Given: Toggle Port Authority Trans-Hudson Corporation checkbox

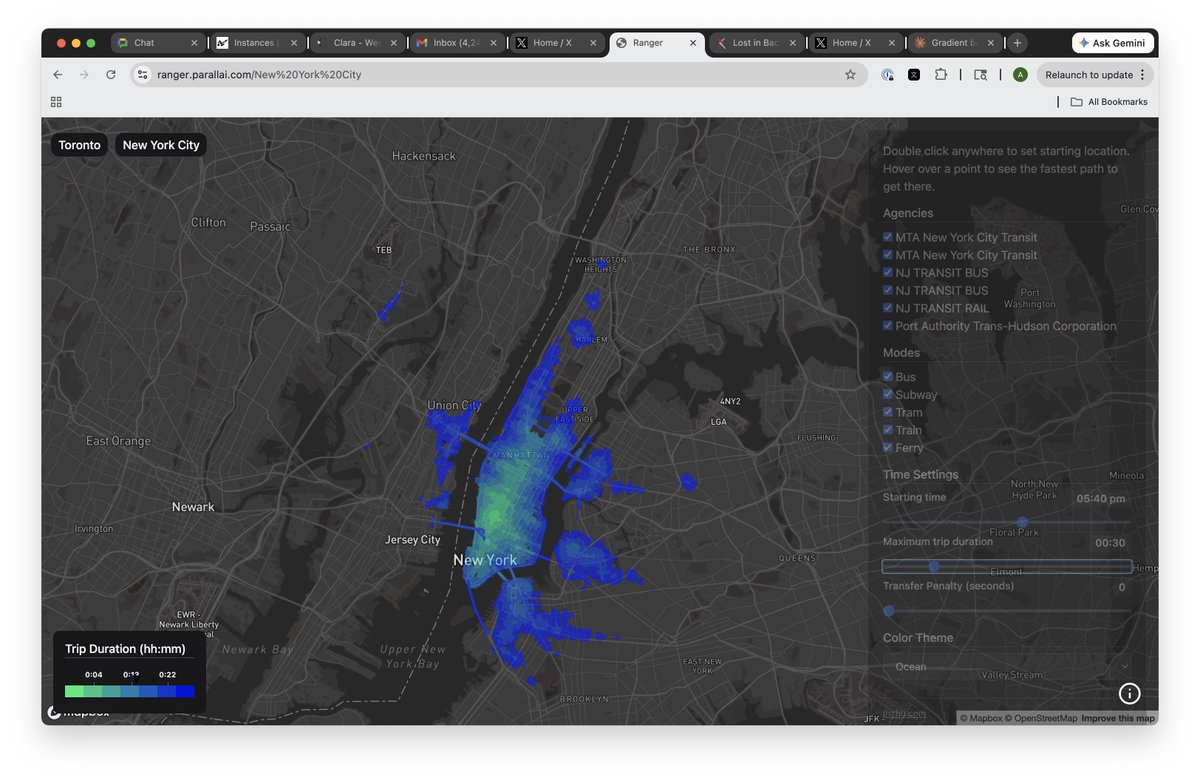Looking at the screenshot, I should [888, 326].
